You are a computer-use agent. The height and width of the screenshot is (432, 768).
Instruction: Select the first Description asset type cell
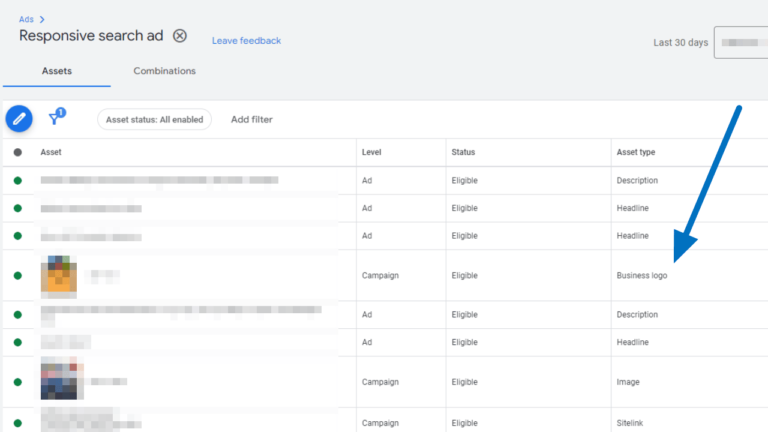coord(637,180)
